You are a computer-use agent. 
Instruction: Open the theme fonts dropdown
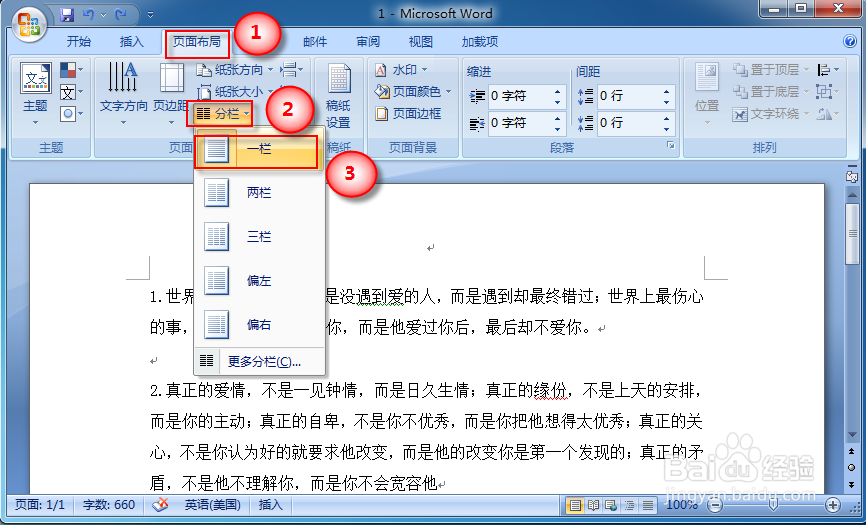pyautogui.click(x=72, y=92)
